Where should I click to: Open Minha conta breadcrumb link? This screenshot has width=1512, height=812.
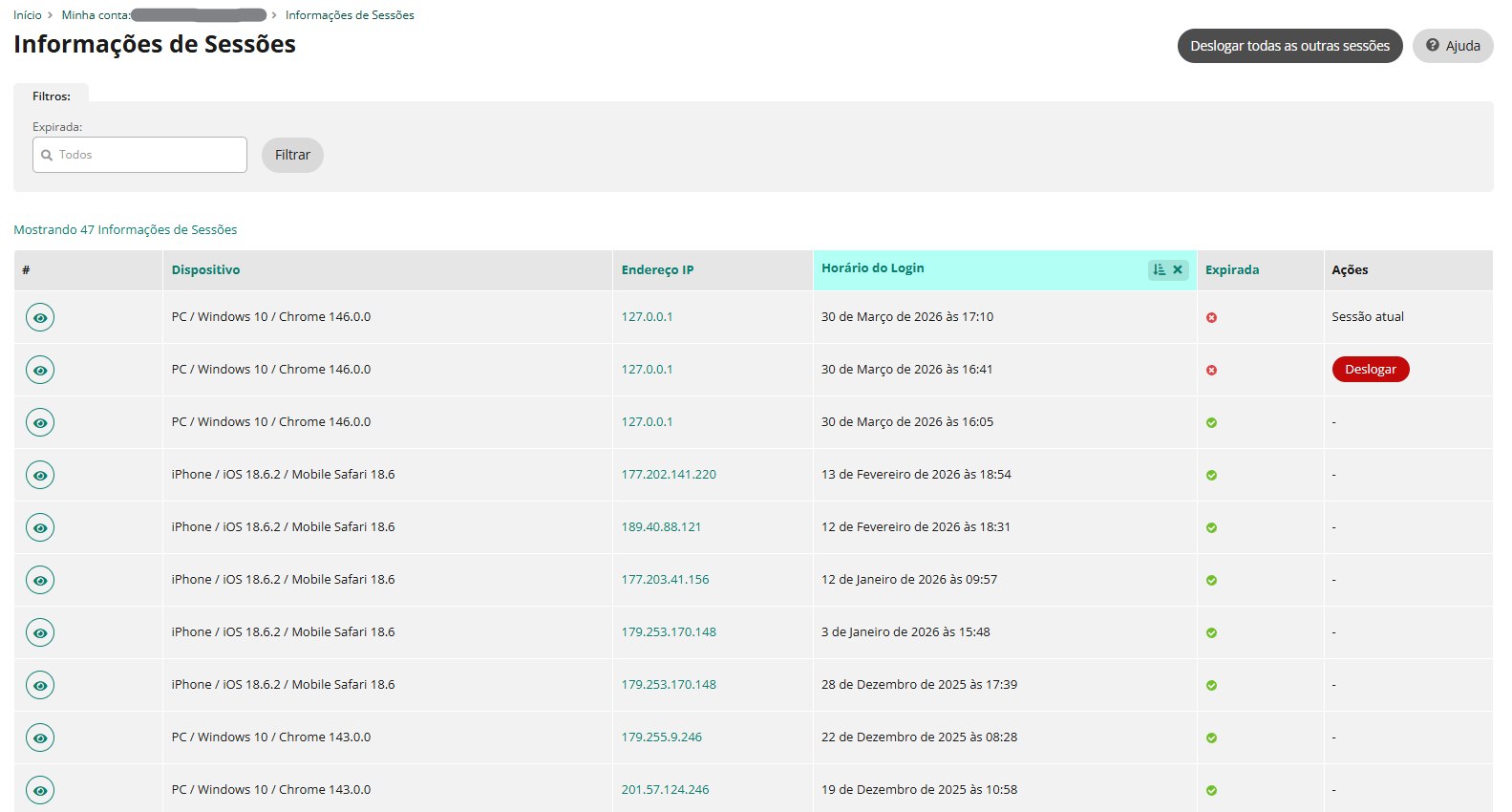pyautogui.click(x=96, y=15)
